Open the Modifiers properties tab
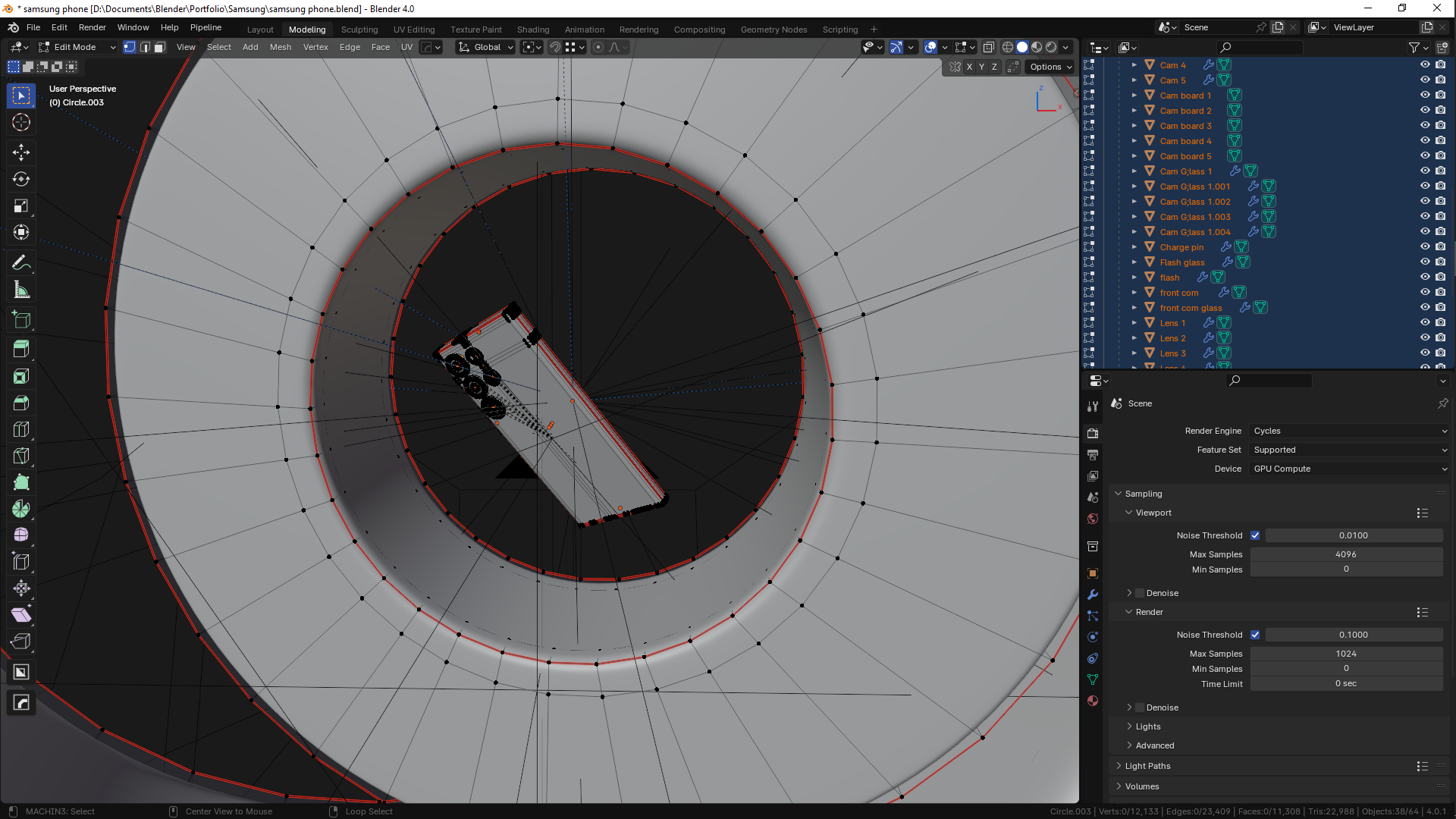Viewport: 1456px width, 819px height. coord(1093,595)
